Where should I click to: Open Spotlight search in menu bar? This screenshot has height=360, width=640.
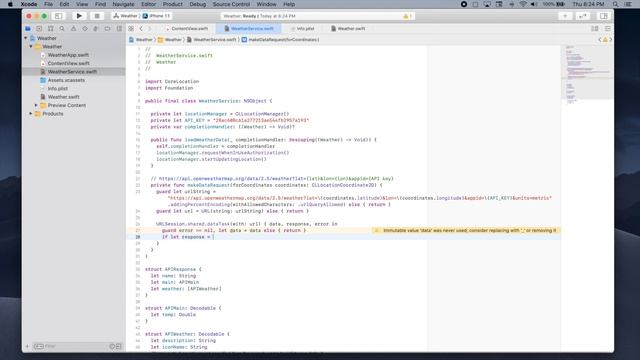coord(615,4)
